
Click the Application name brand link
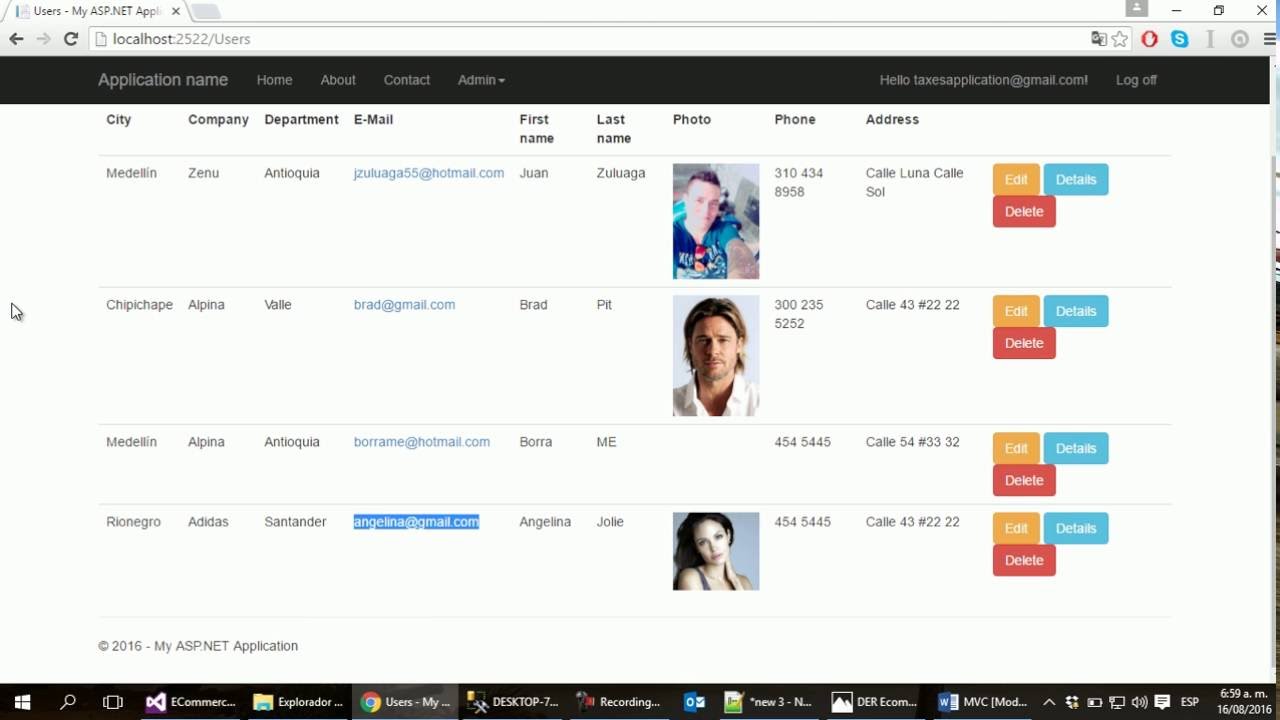tap(163, 80)
